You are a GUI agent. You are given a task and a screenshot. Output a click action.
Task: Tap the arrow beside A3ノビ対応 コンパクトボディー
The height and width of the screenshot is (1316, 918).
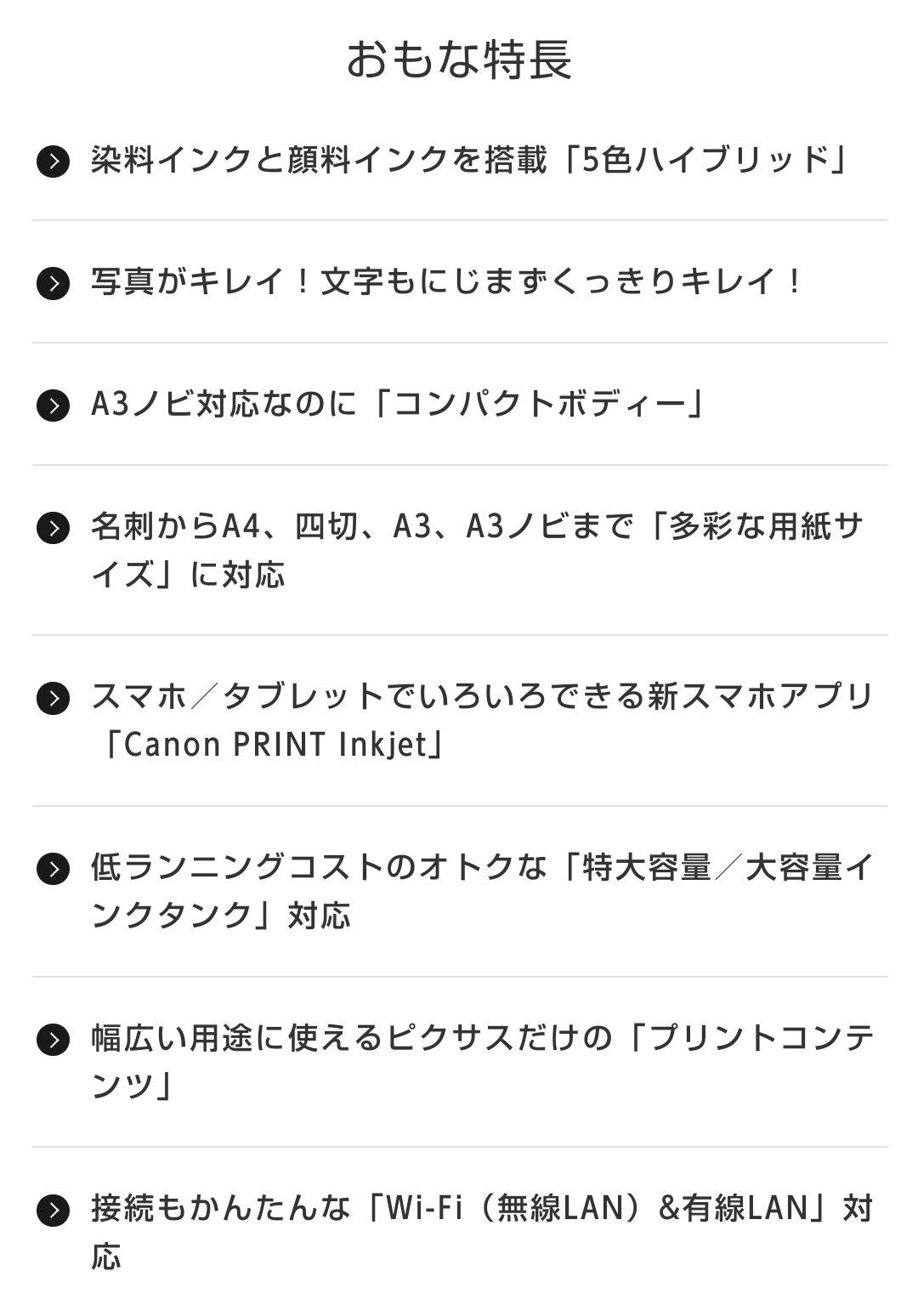pos(53,406)
